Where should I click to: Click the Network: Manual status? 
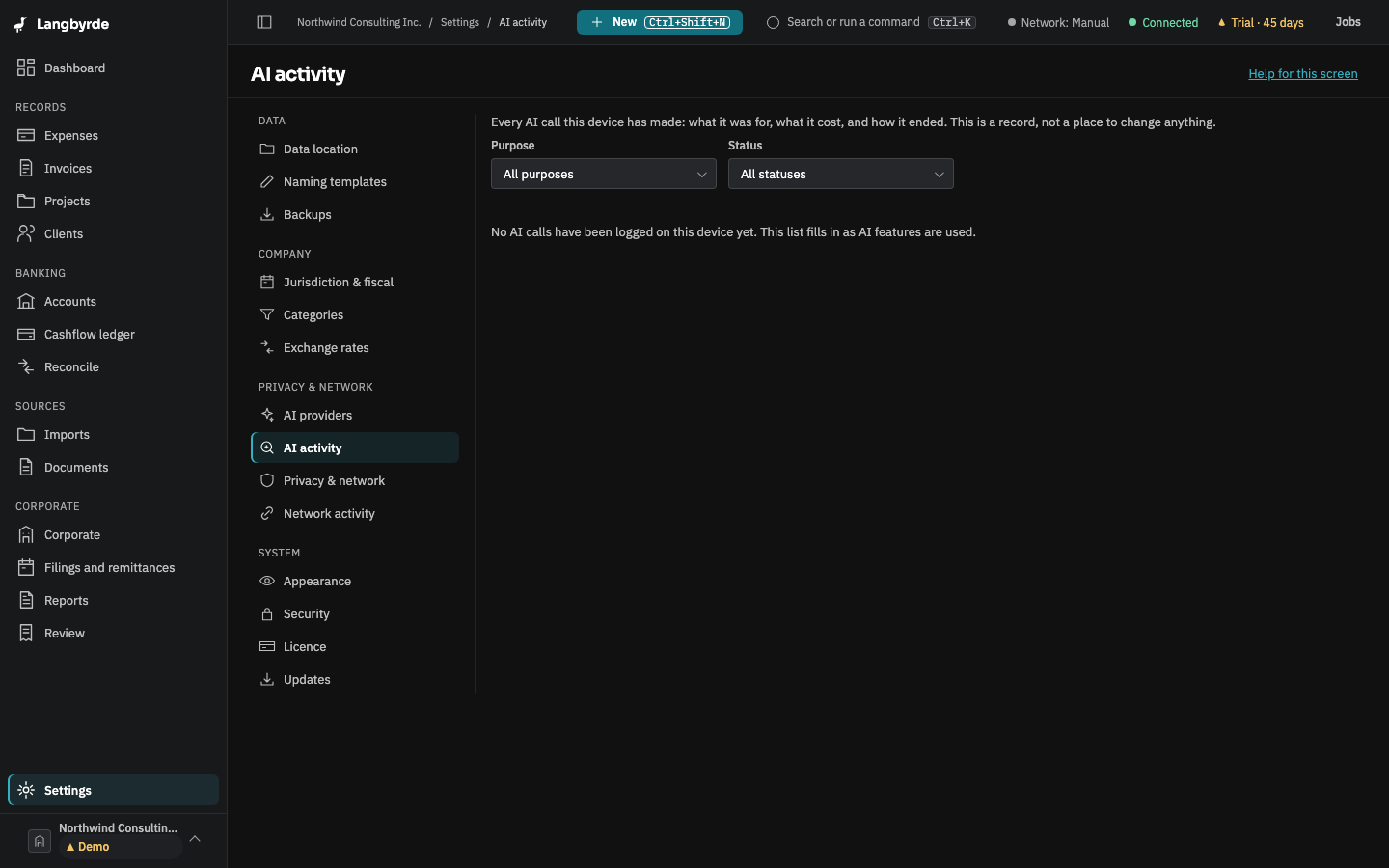(1058, 22)
